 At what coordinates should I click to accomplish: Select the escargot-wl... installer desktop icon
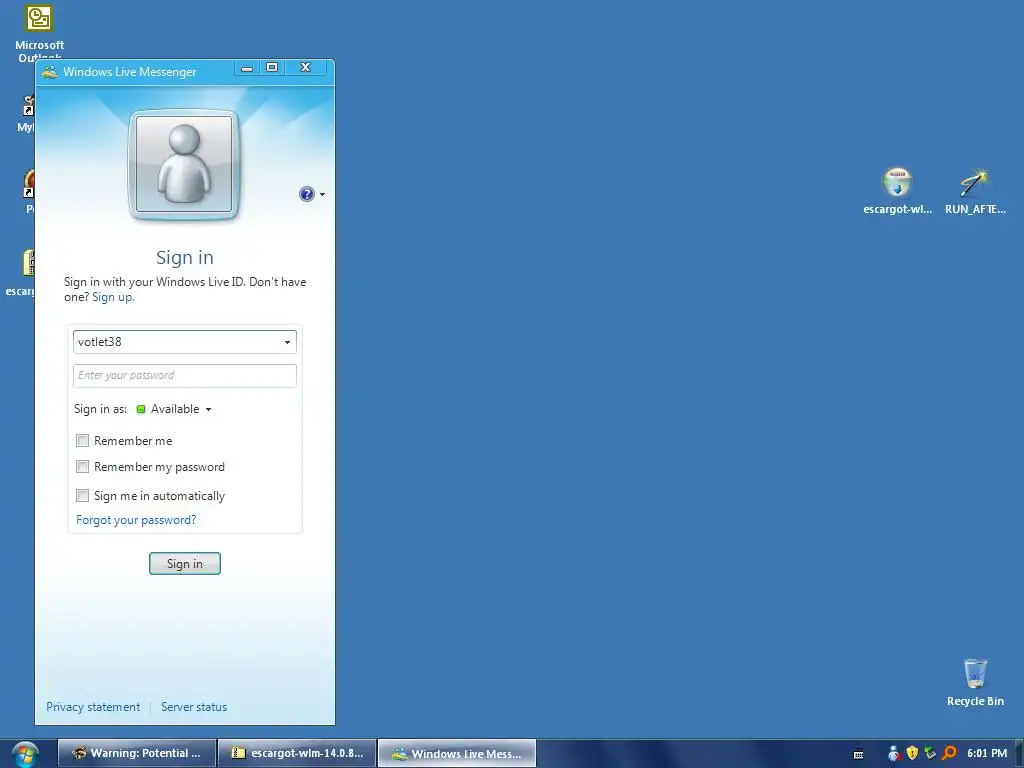tap(897, 191)
